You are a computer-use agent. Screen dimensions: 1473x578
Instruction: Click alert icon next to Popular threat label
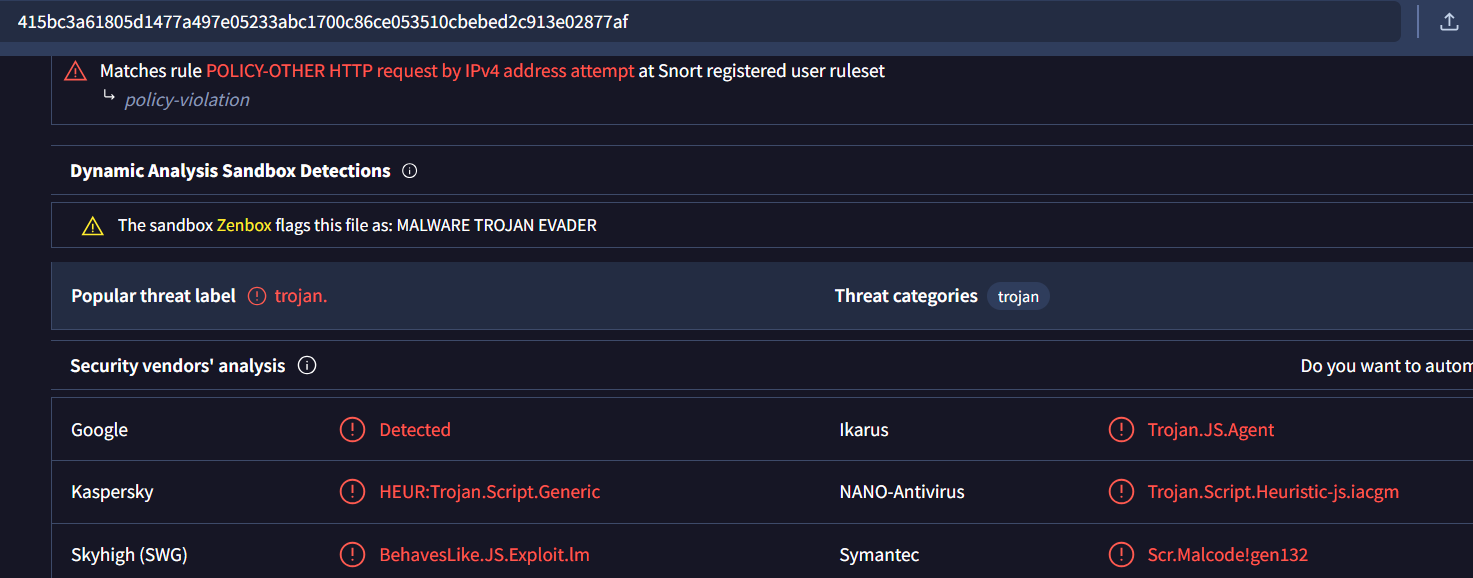point(257,296)
